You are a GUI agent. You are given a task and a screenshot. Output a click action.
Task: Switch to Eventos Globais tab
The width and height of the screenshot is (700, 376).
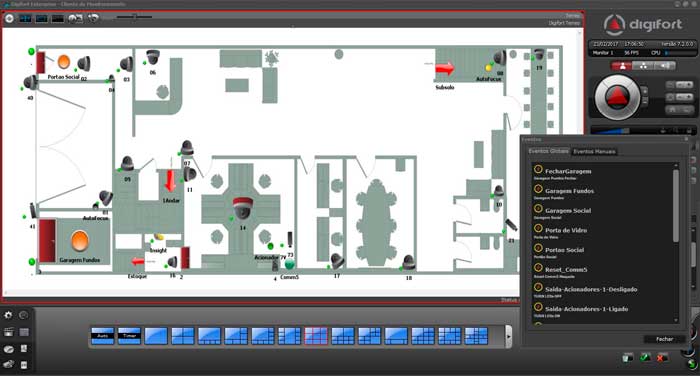point(548,151)
